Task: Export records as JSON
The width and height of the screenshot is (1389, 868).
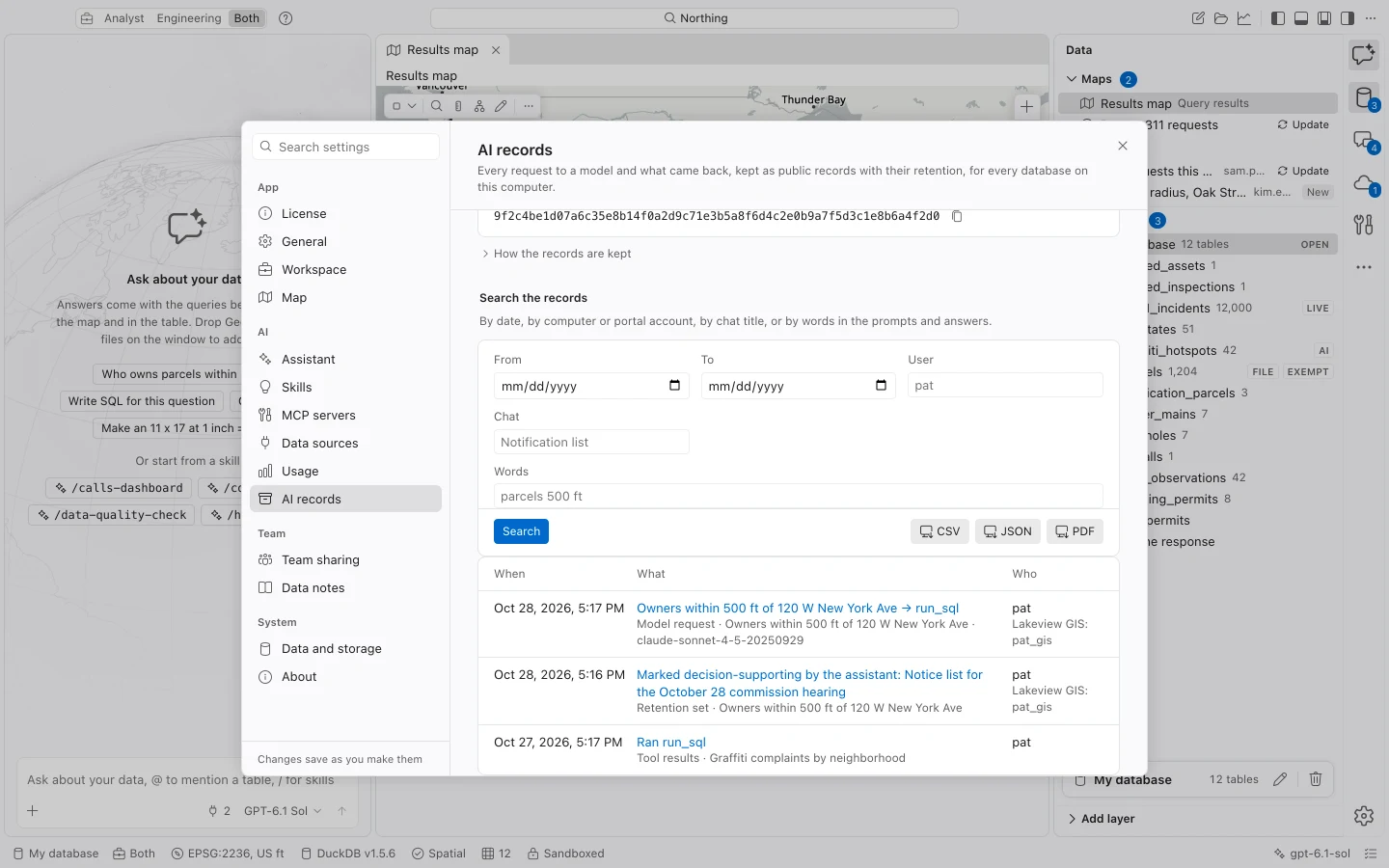Action: [x=1007, y=531]
